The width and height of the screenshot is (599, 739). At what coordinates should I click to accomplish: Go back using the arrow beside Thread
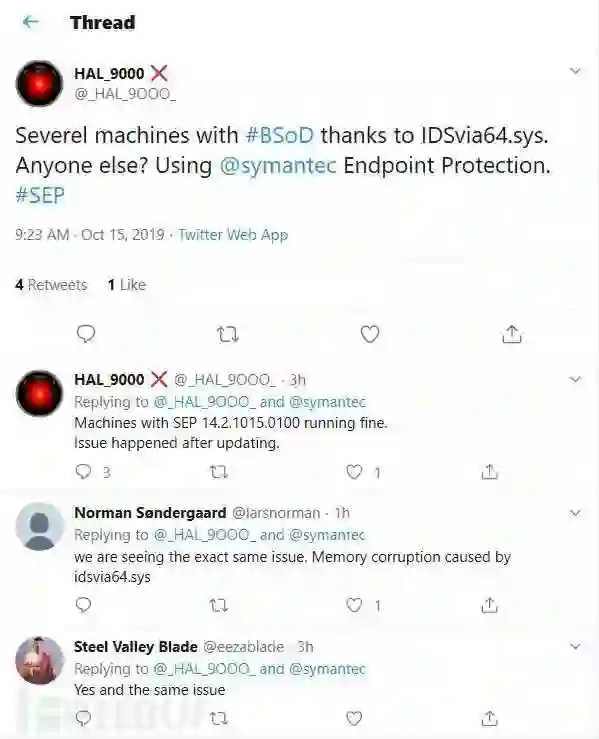tap(31, 22)
